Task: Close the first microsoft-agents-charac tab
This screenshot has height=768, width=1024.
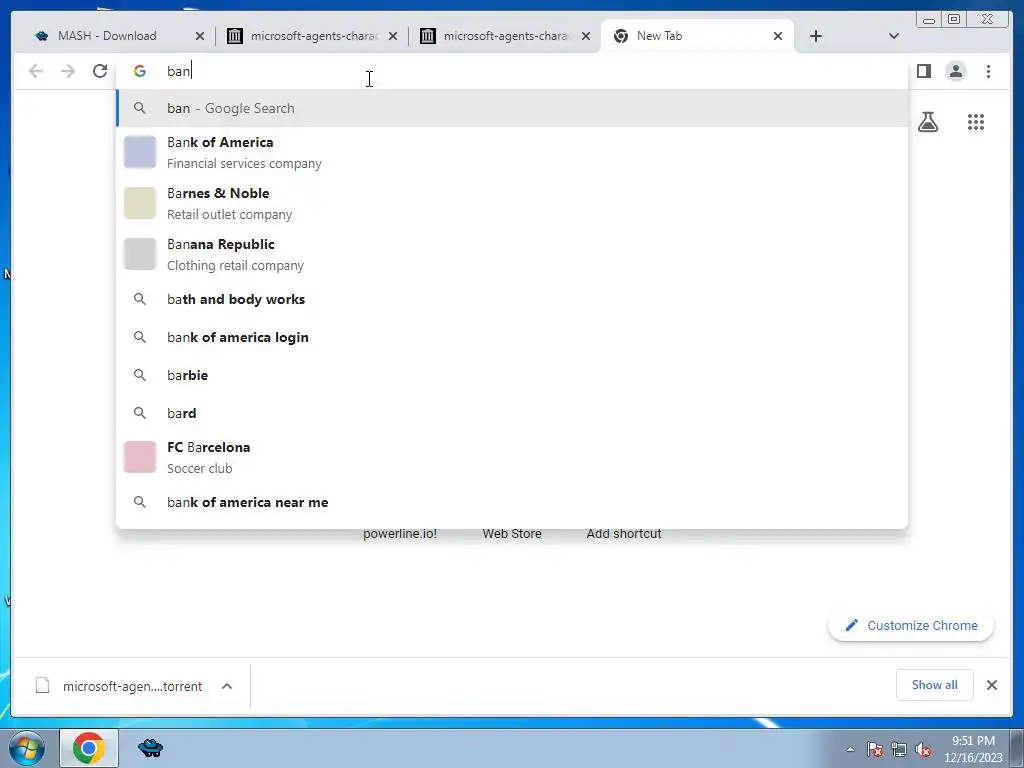Action: coord(392,36)
